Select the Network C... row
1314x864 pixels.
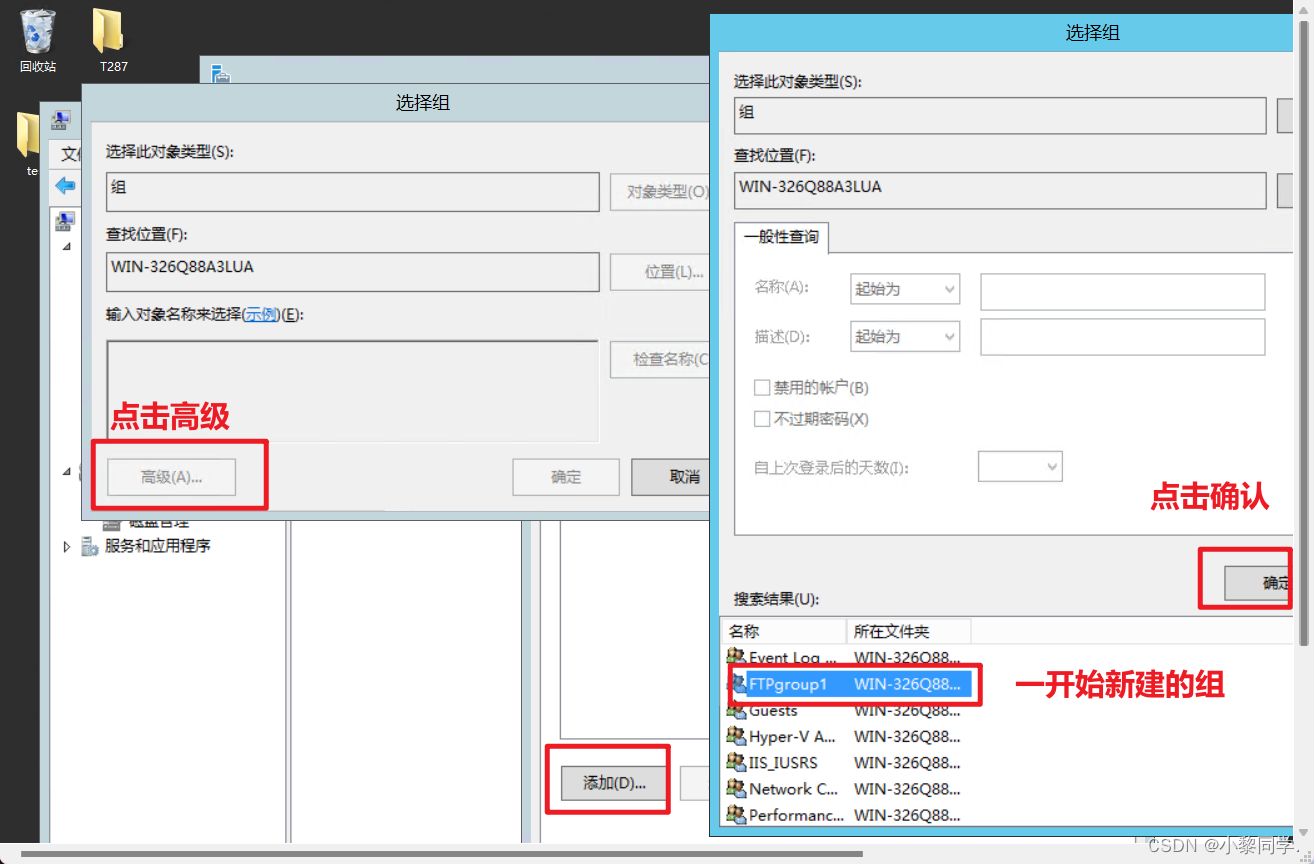[849, 788]
